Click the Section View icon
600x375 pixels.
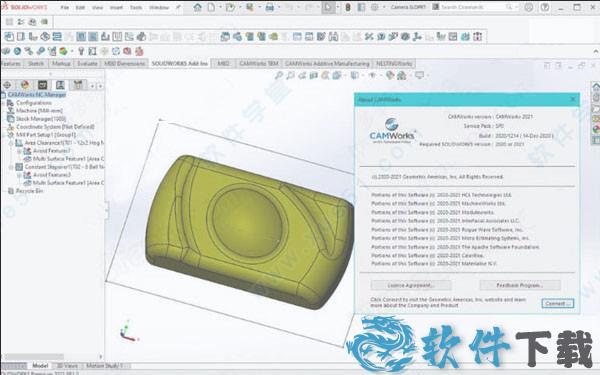pyautogui.click(x=314, y=75)
